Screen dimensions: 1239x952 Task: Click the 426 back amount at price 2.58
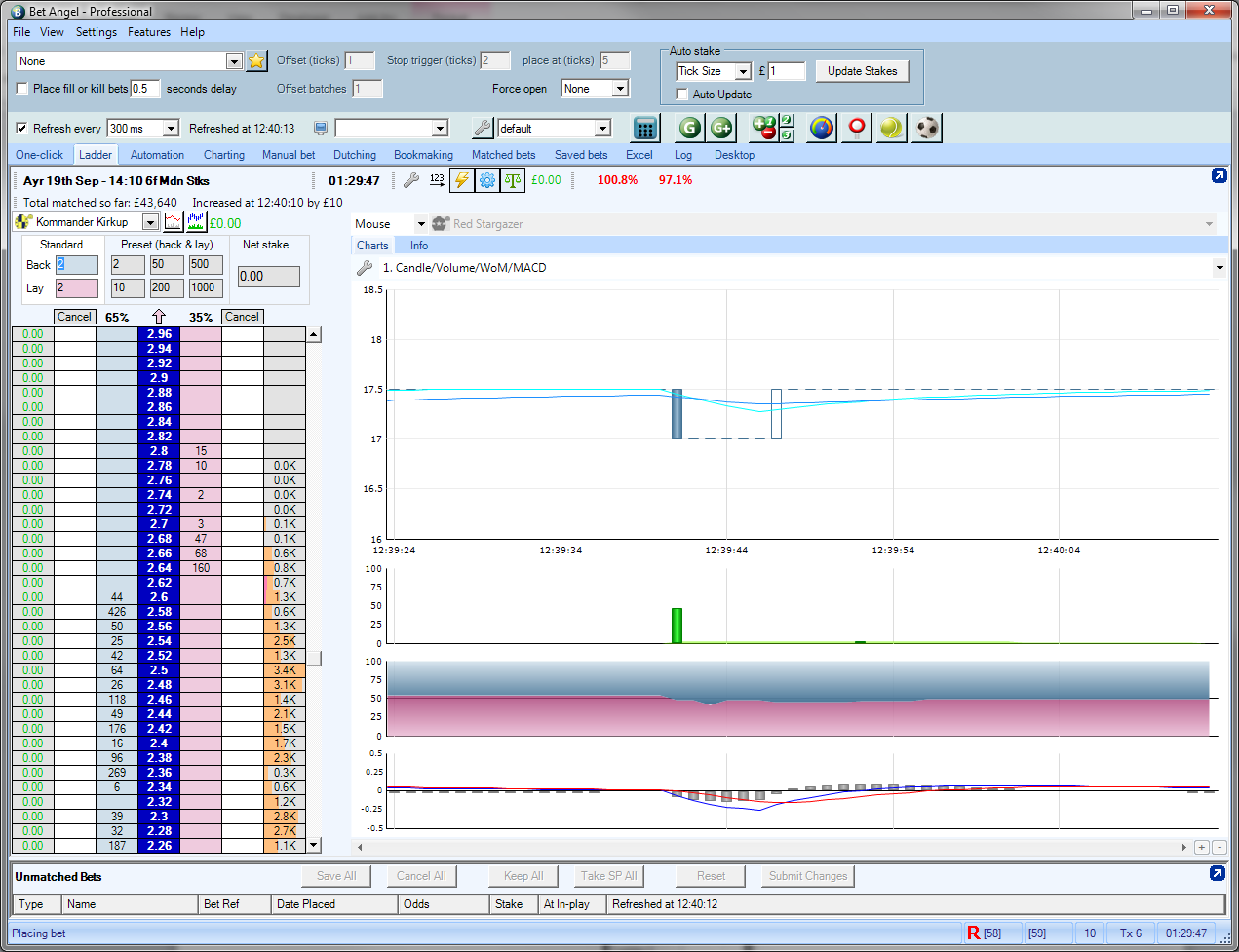pos(117,612)
